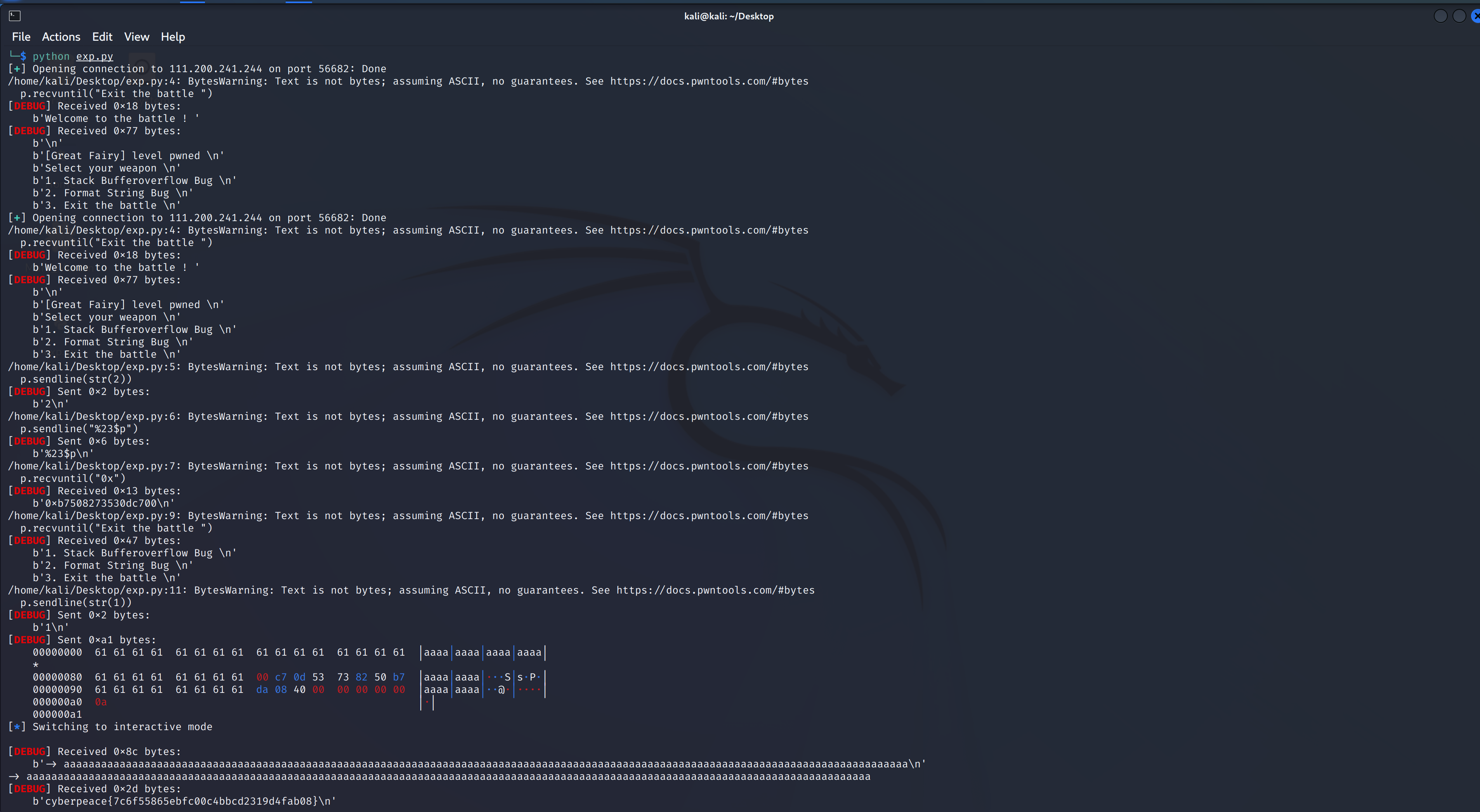This screenshot has height=812, width=1480.
Task: Maximize the terminal window
Action: point(1459,16)
